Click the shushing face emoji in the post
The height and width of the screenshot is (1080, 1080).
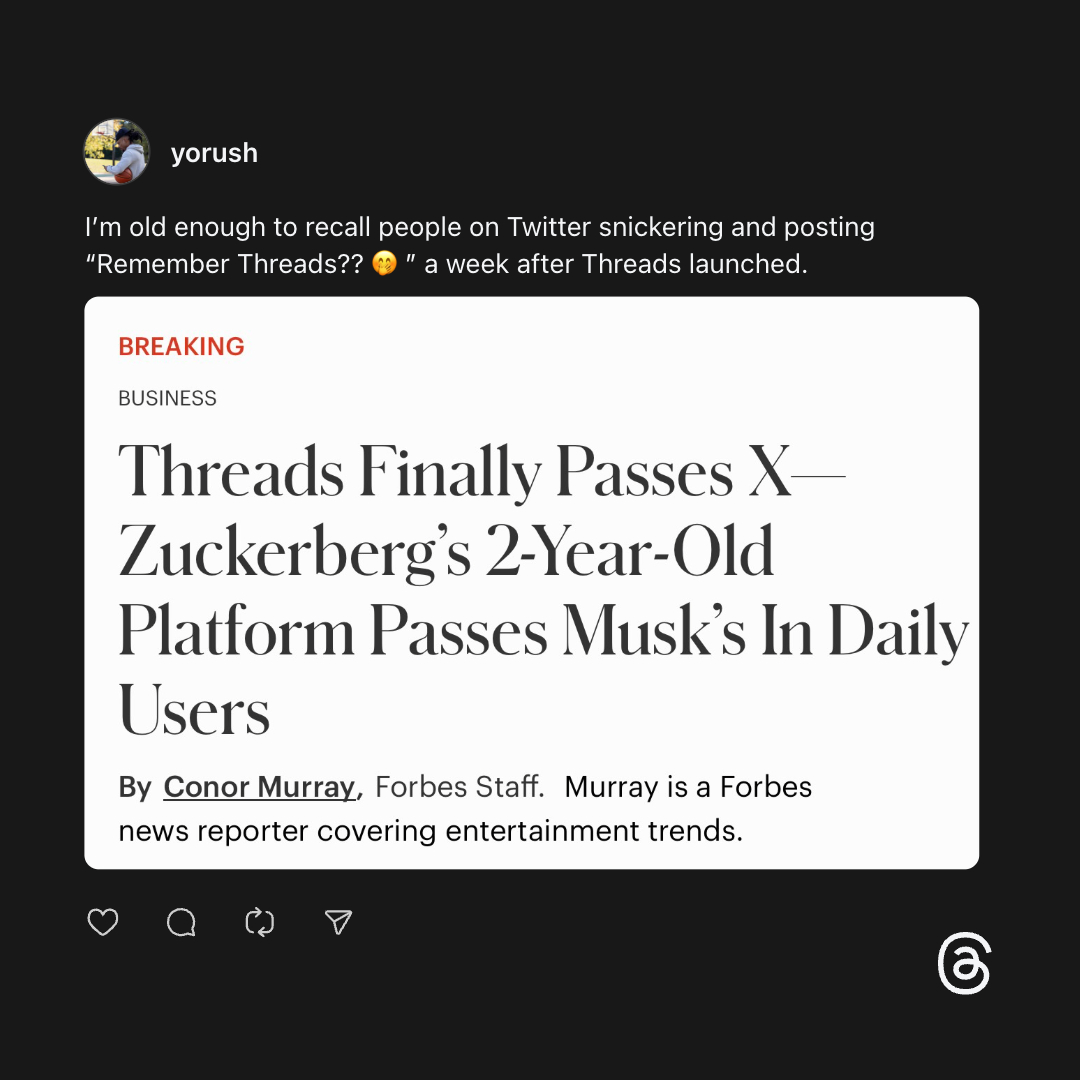pos(384,264)
